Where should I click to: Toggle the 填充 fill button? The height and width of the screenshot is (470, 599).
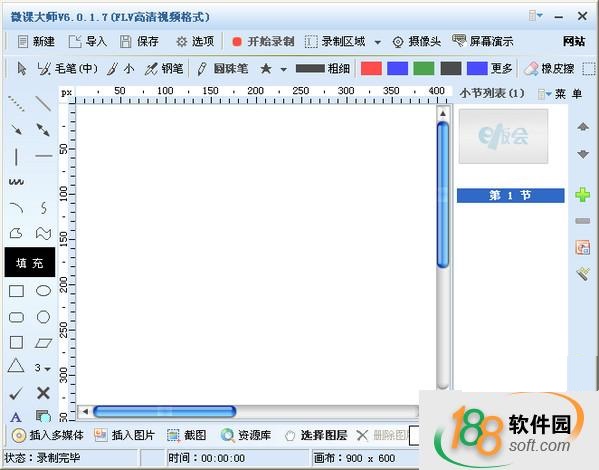[30, 262]
